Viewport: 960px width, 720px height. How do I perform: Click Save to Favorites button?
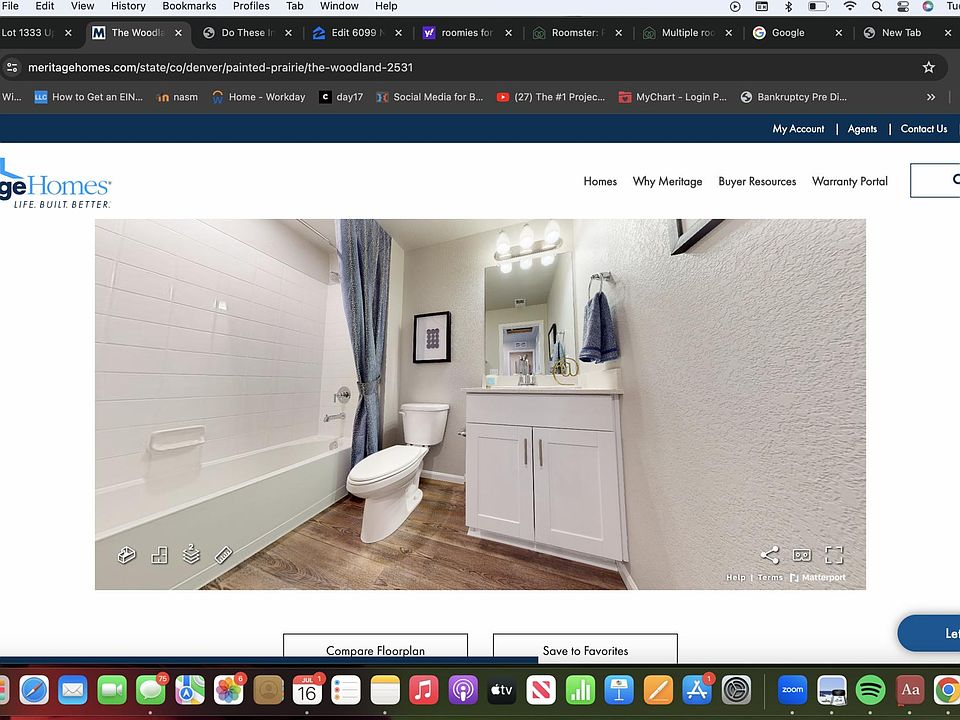[x=585, y=650]
